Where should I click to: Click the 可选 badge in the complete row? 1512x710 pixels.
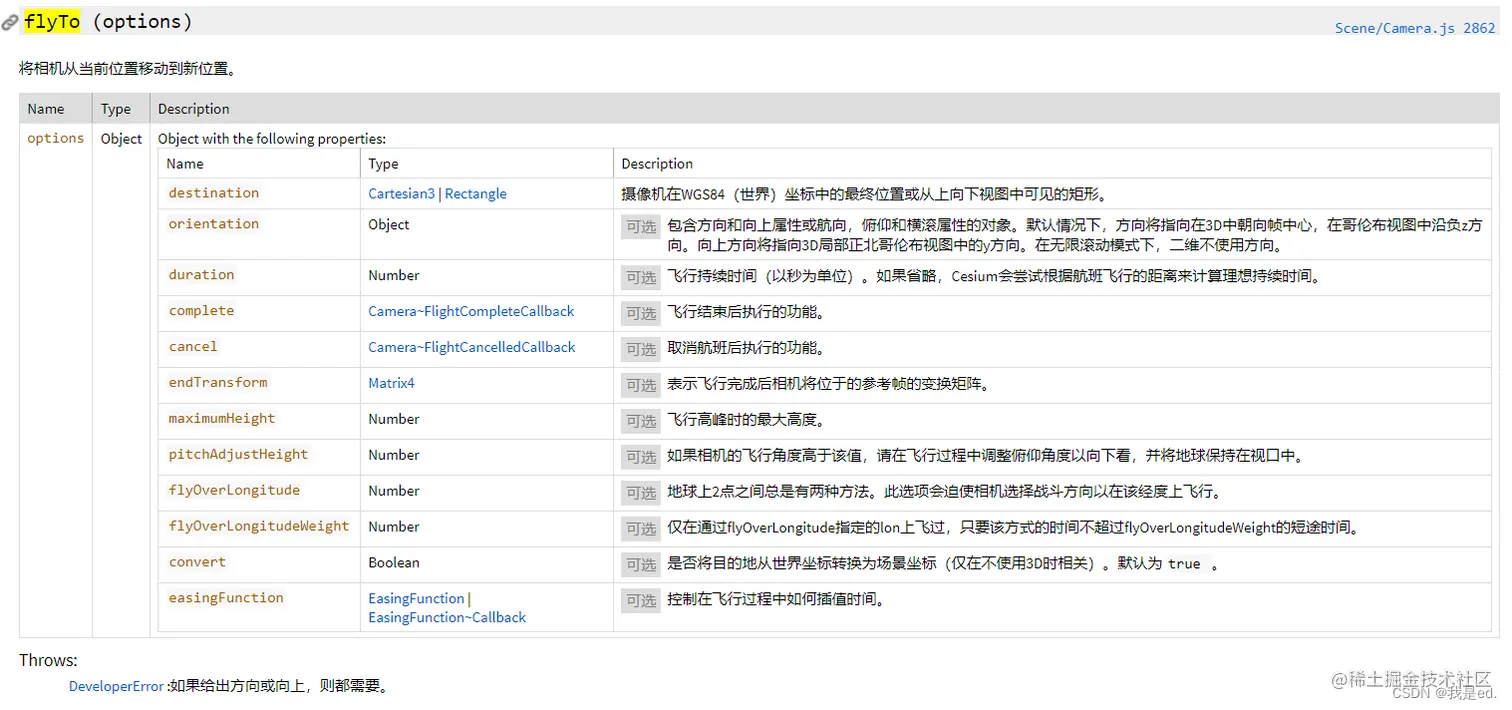point(641,313)
